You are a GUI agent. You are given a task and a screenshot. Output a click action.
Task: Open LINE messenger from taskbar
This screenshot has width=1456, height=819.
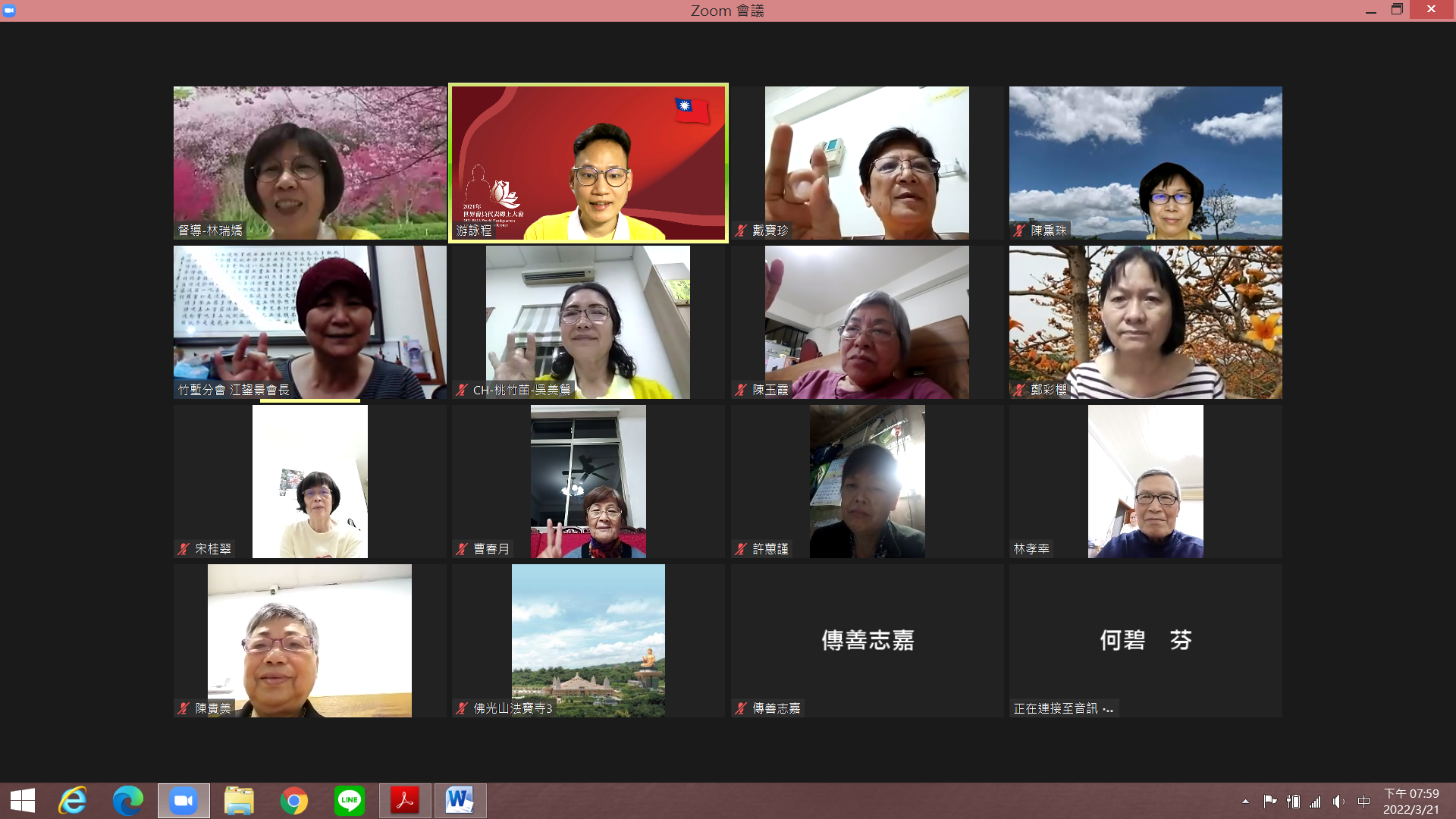pyautogui.click(x=350, y=801)
